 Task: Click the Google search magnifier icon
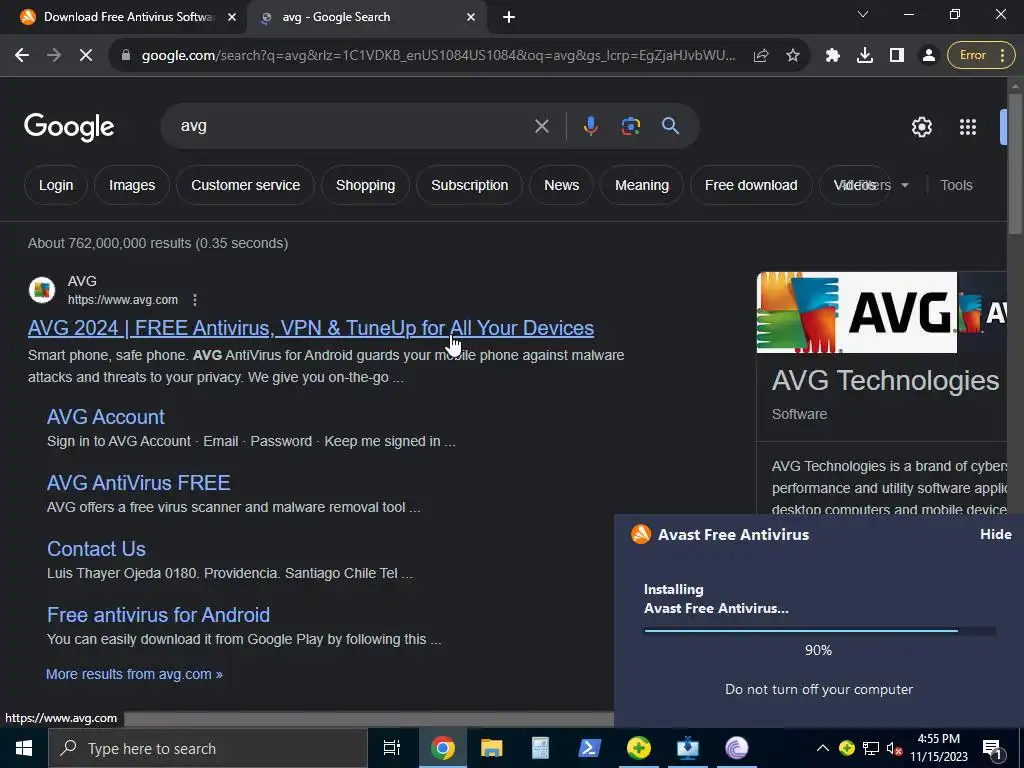click(670, 125)
